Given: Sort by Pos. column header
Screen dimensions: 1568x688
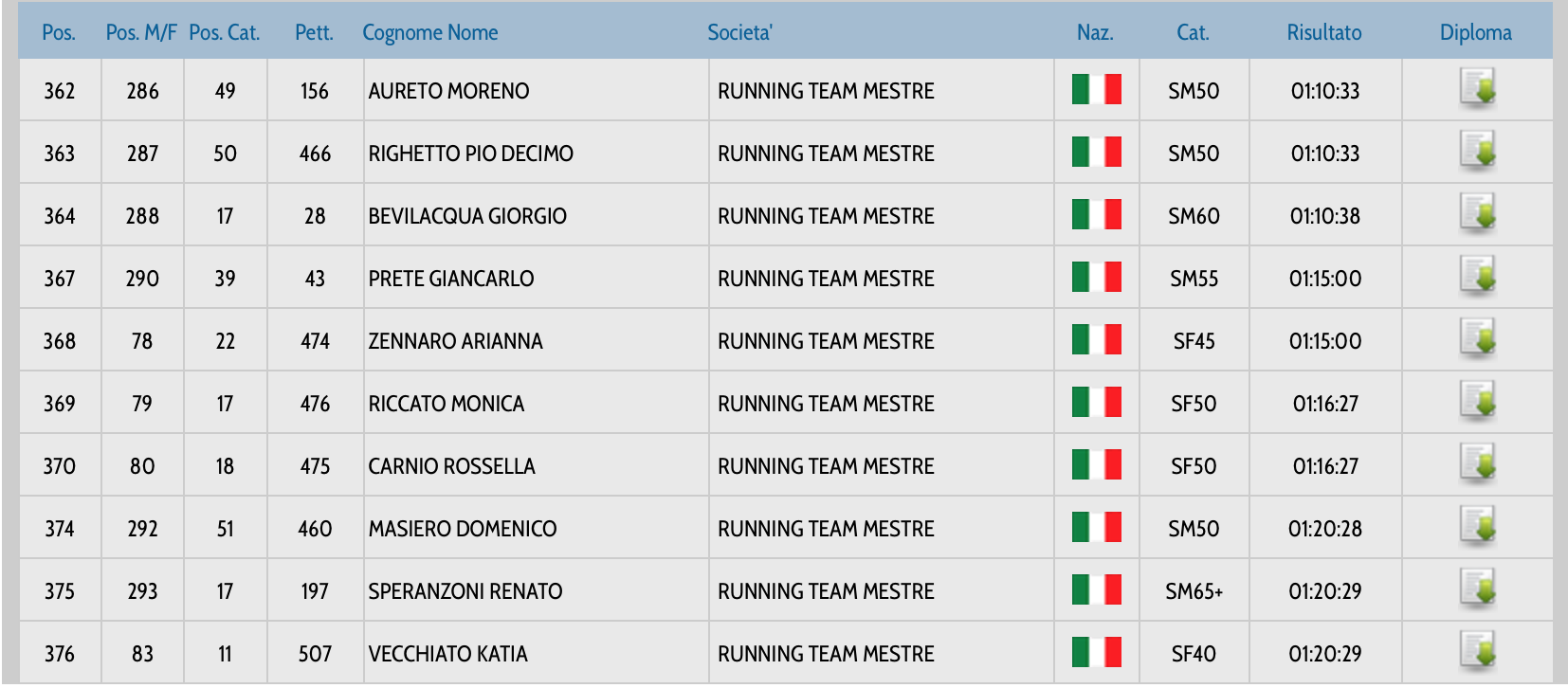Looking at the screenshot, I should [59, 32].
